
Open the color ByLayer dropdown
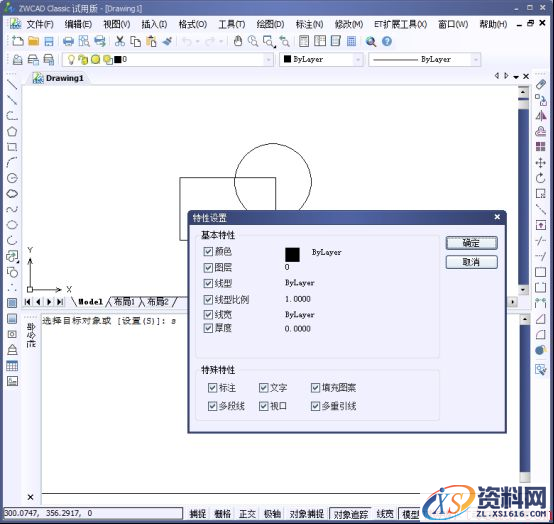pos(358,60)
